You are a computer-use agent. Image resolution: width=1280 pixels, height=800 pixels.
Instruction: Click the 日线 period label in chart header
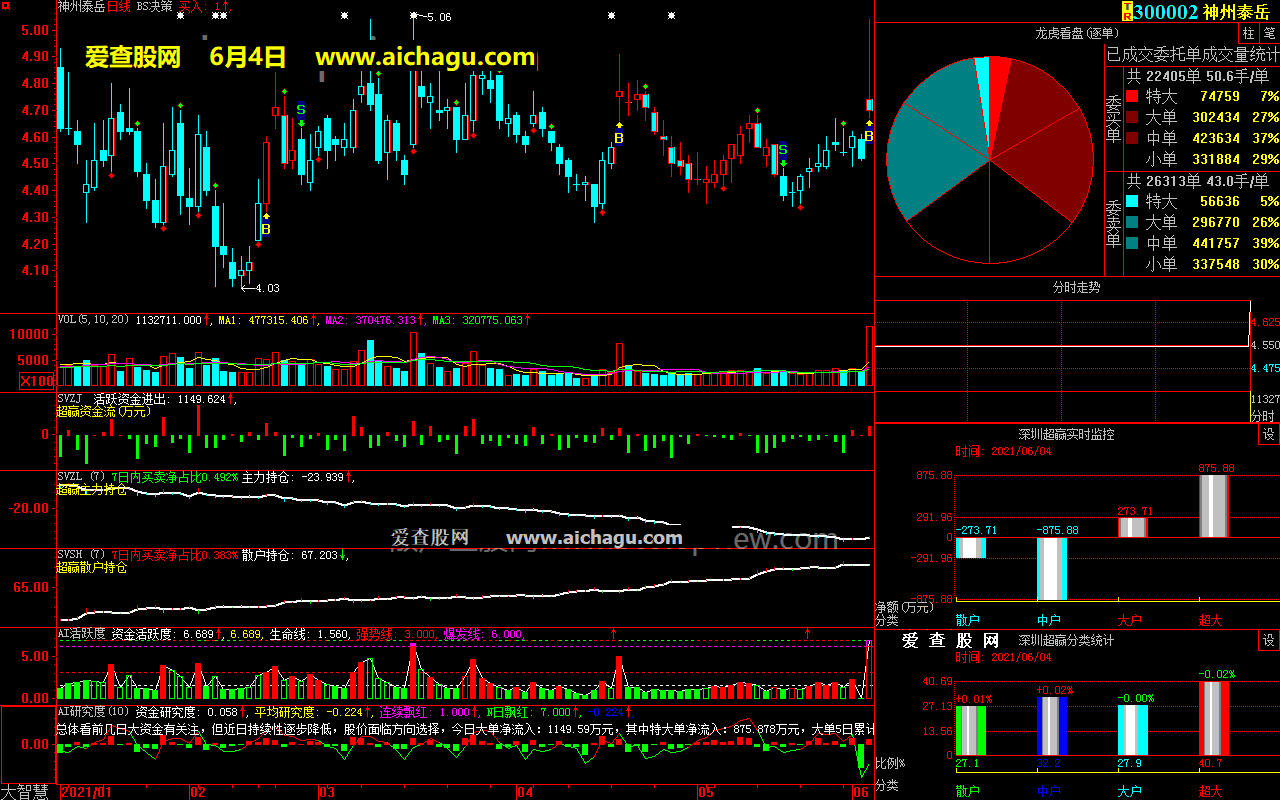tap(119, 6)
